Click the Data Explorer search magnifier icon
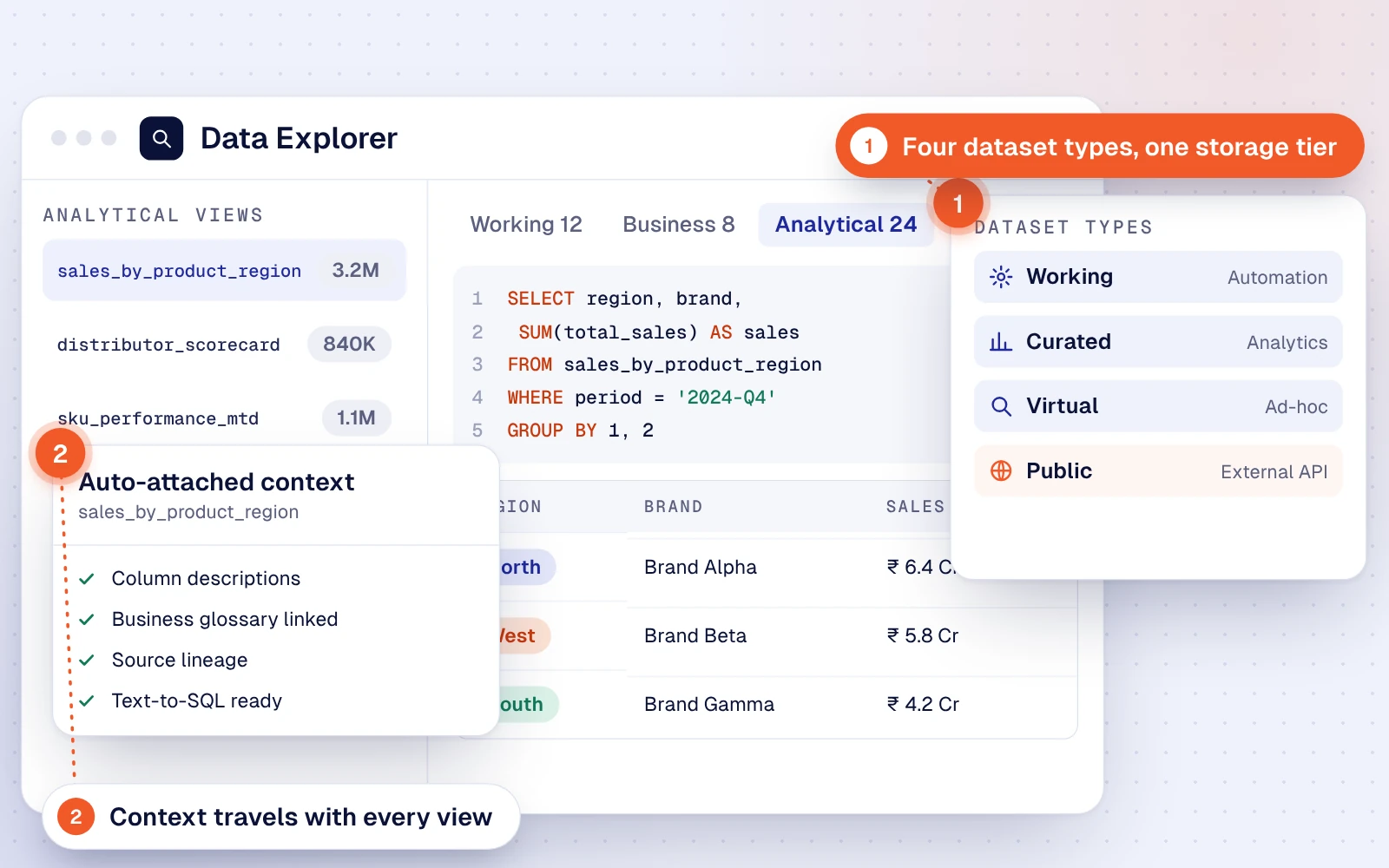The width and height of the screenshot is (1389, 868). (x=161, y=138)
